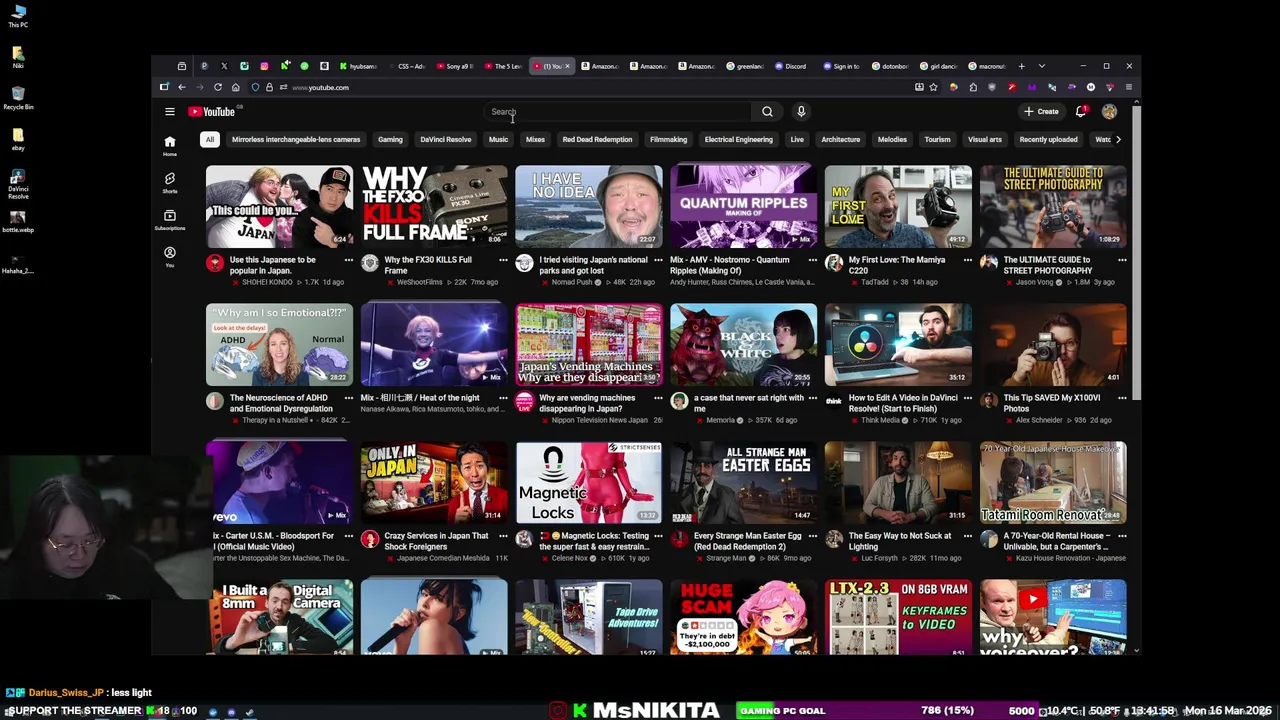The image size is (1280, 720).
Task: Open Nomad Push channel avatar
Action: [x=524, y=263]
